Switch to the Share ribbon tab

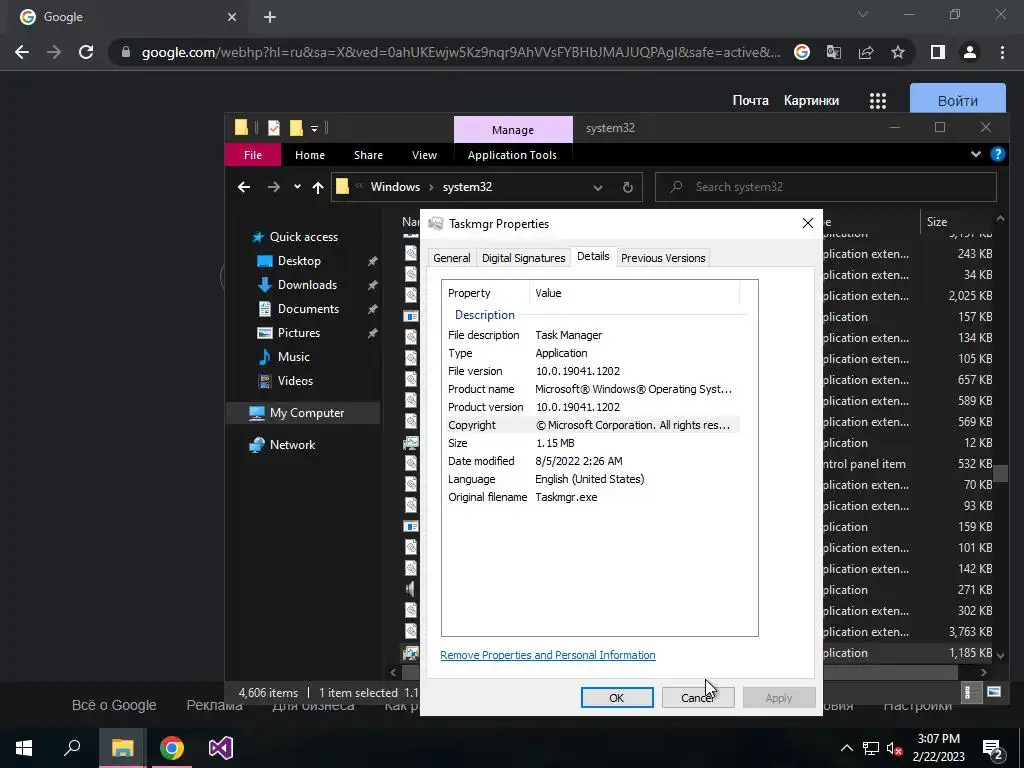coord(368,155)
